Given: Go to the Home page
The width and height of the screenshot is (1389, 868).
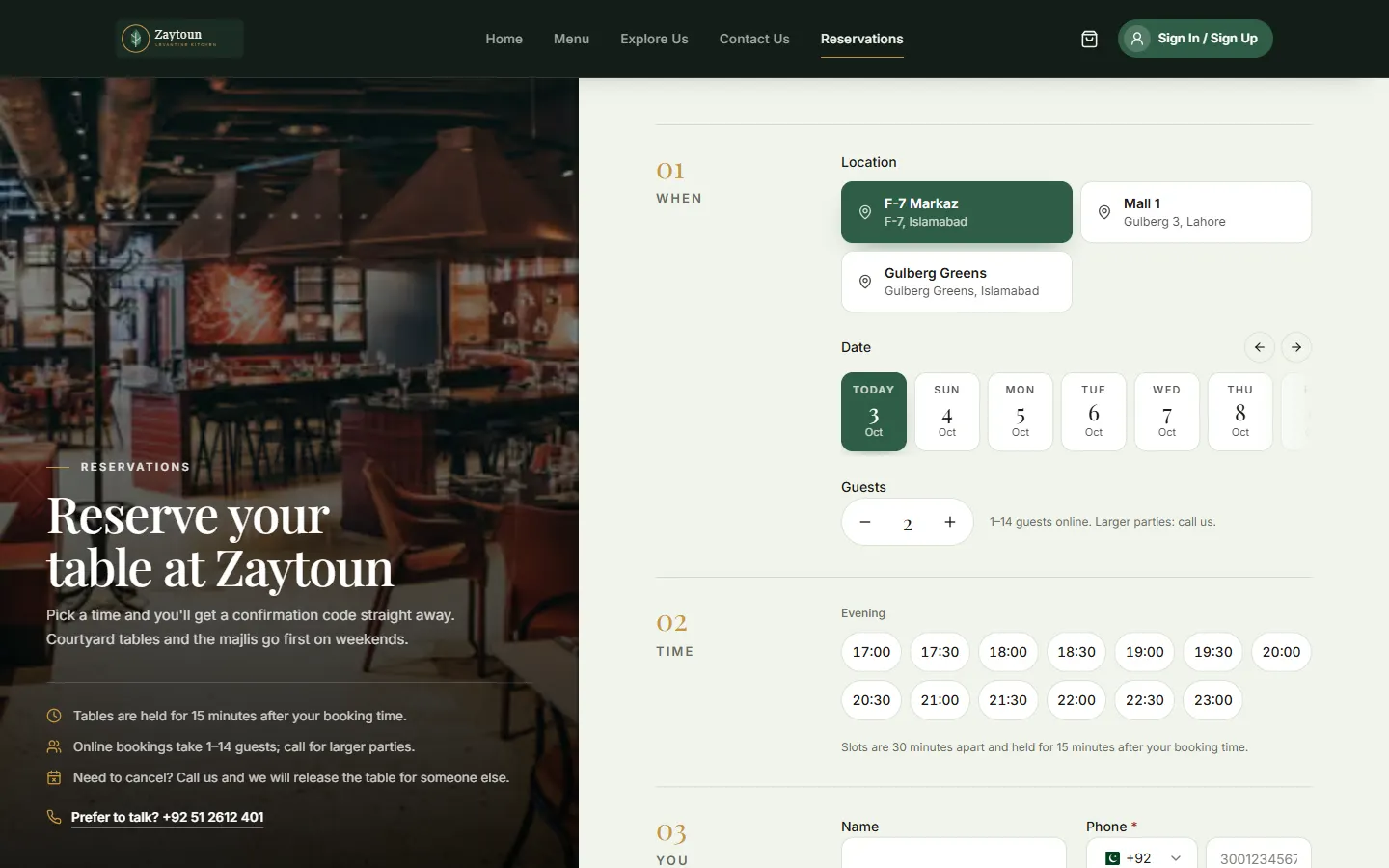Looking at the screenshot, I should coord(504,39).
